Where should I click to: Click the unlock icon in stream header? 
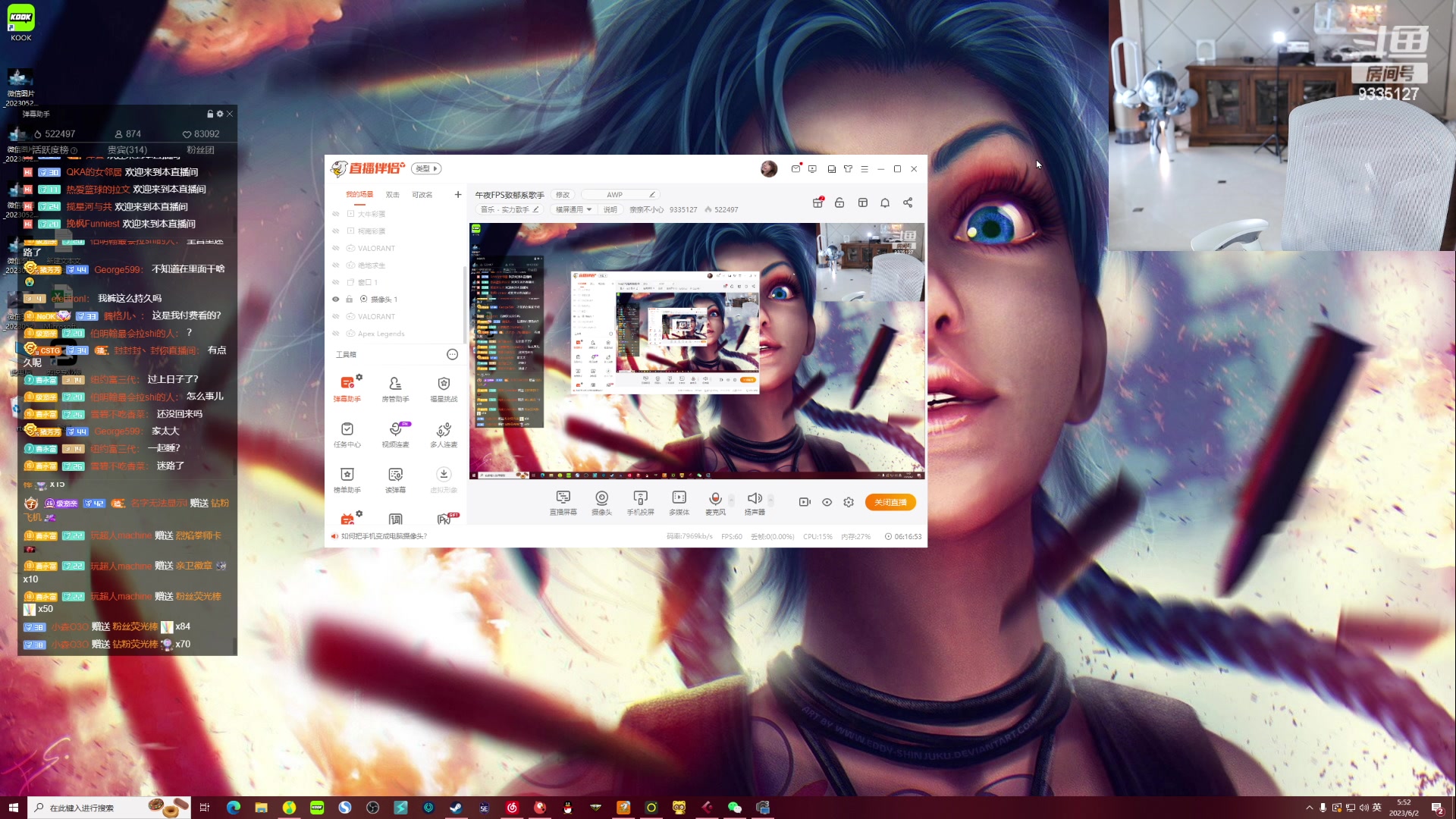coord(839,202)
